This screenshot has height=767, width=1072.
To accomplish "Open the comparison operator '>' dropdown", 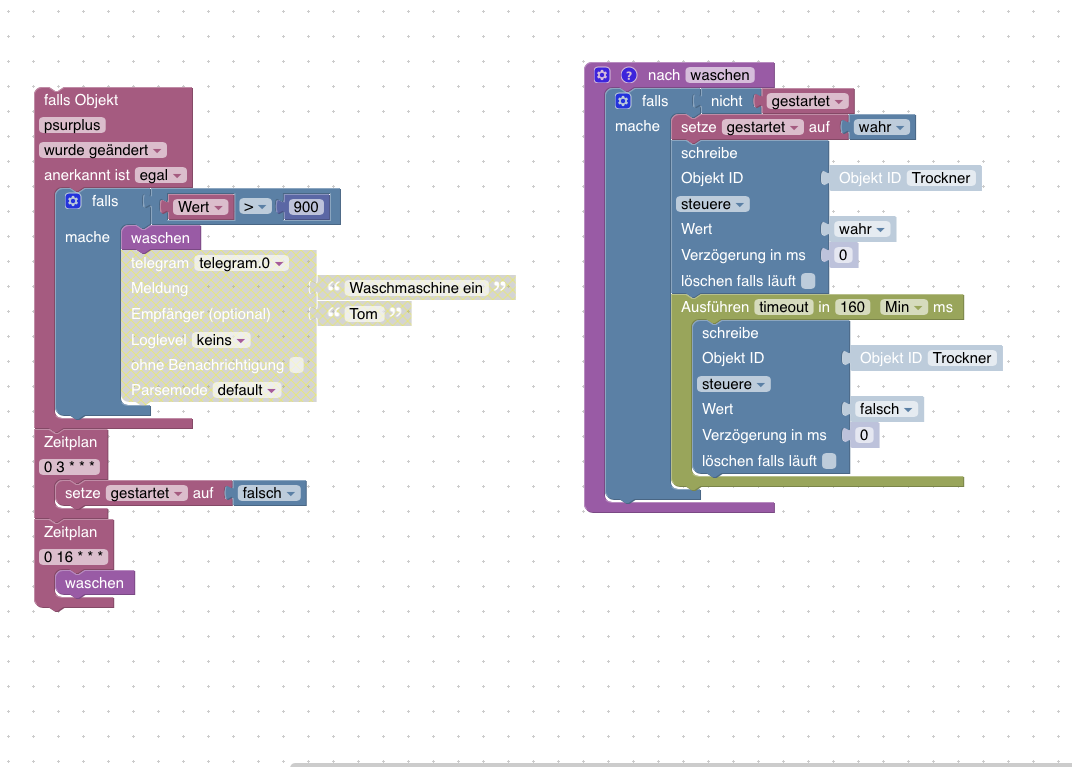I will 254,207.
